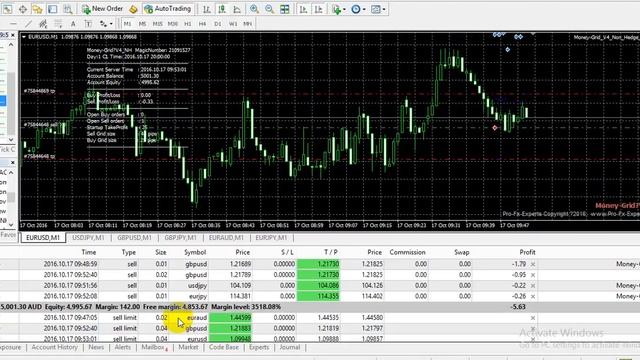Screen dimensions: 640x360
Task: Toggle chart auto scroll icon
Action: [303, 9]
